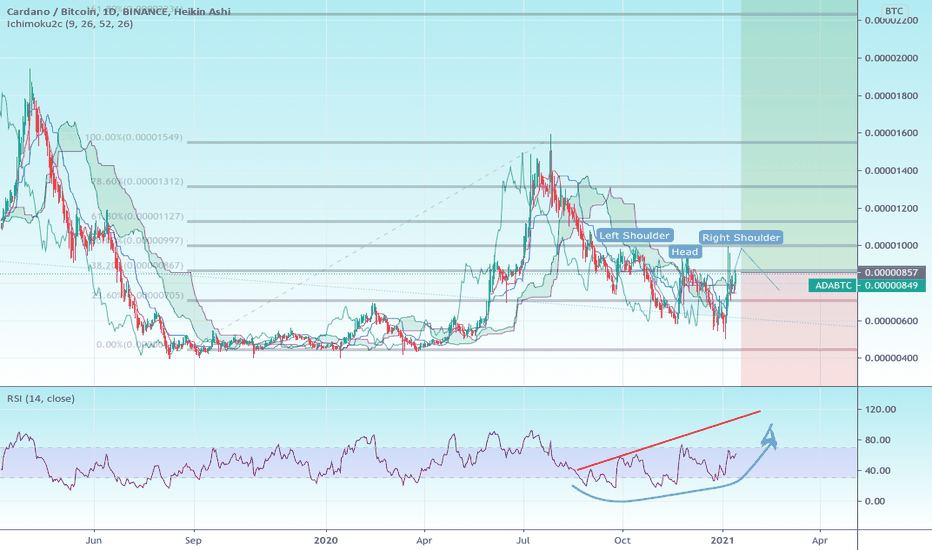932x550 pixels.
Task: Click the 0.00 RSI axis value
Action: click(875, 501)
